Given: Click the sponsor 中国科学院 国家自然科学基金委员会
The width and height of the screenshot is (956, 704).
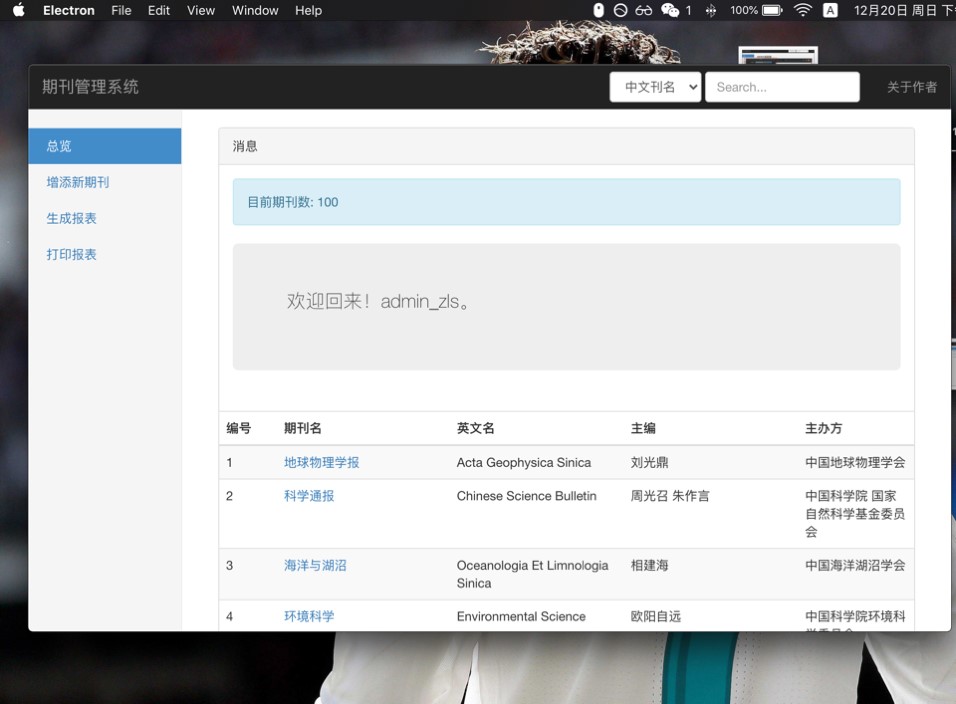Looking at the screenshot, I should 855,513.
